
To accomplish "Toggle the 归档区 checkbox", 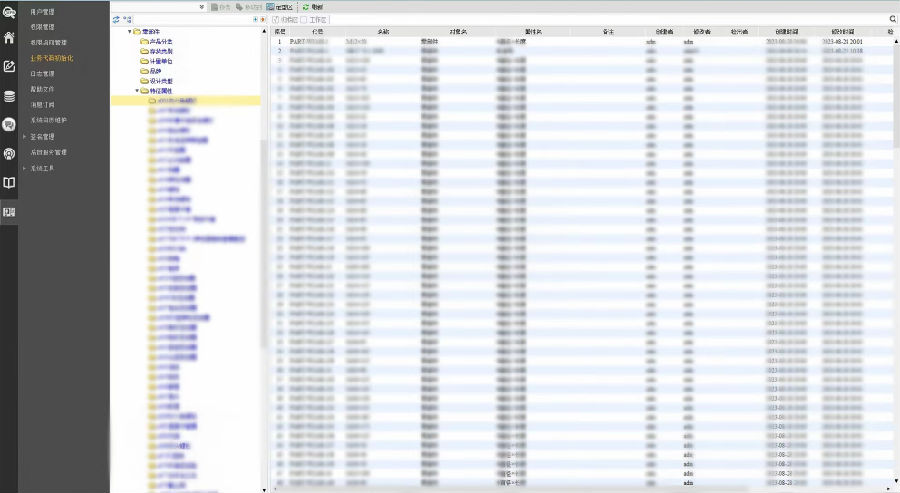I will tap(276, 20).
